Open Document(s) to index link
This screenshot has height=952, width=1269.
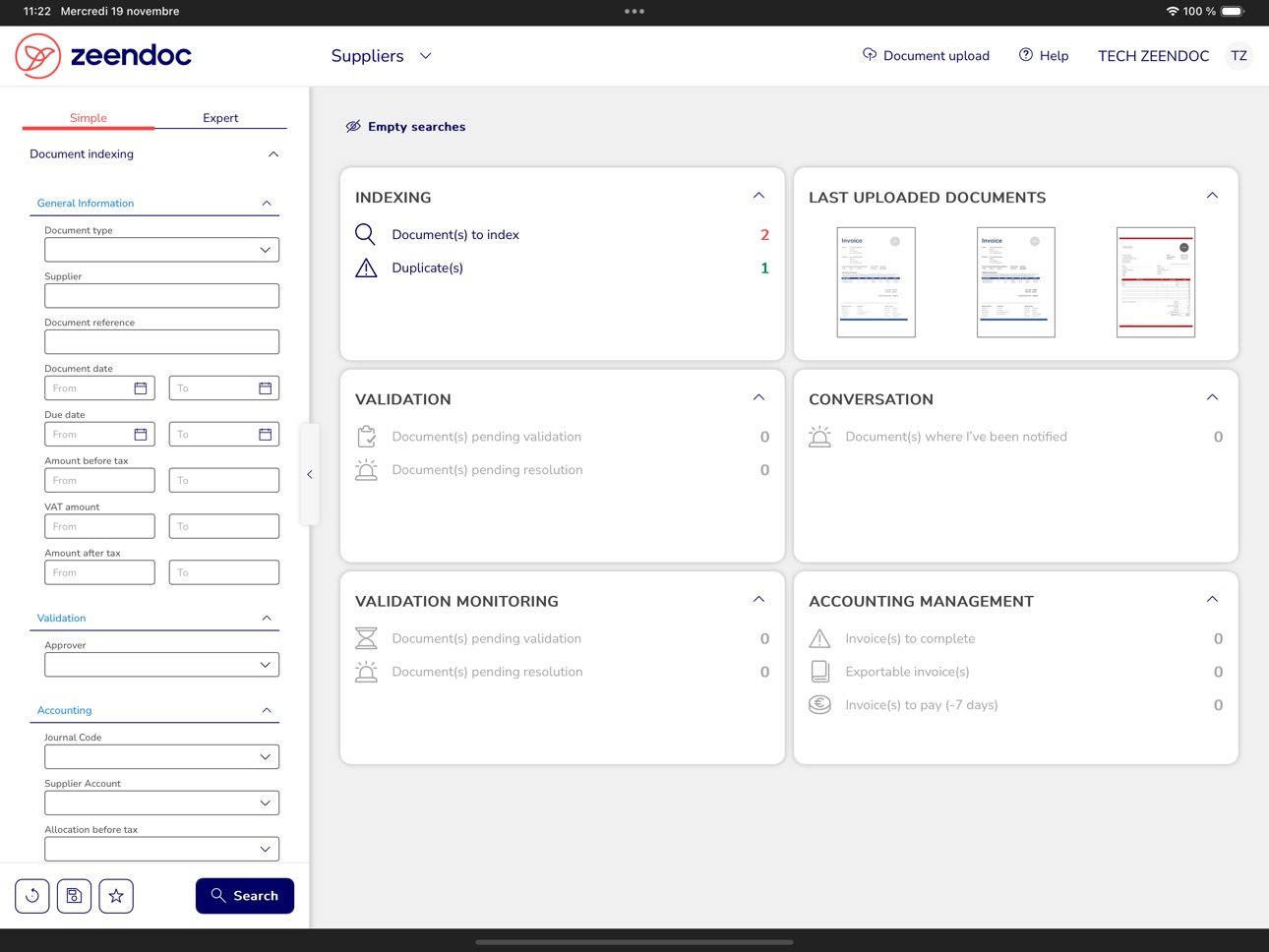[x=455, y=235]
